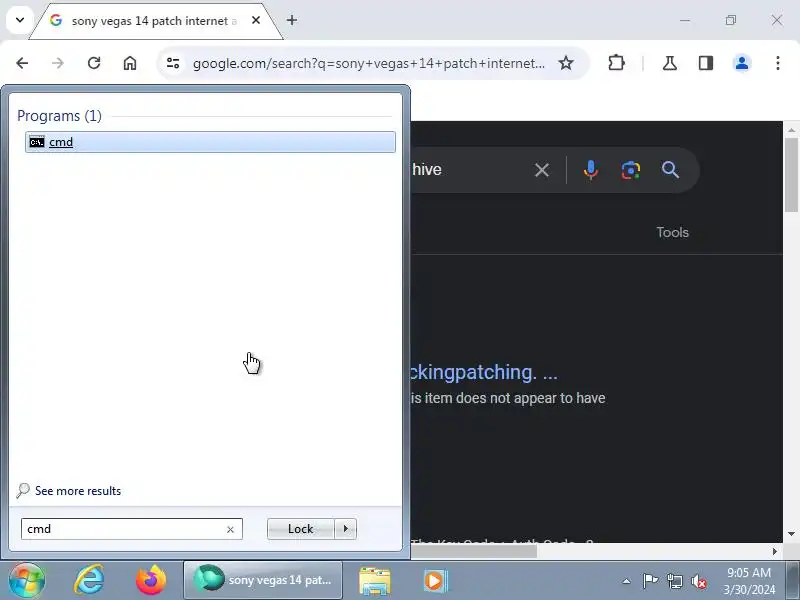
Task: Open Google search Tools
Action: pos(672,233)
